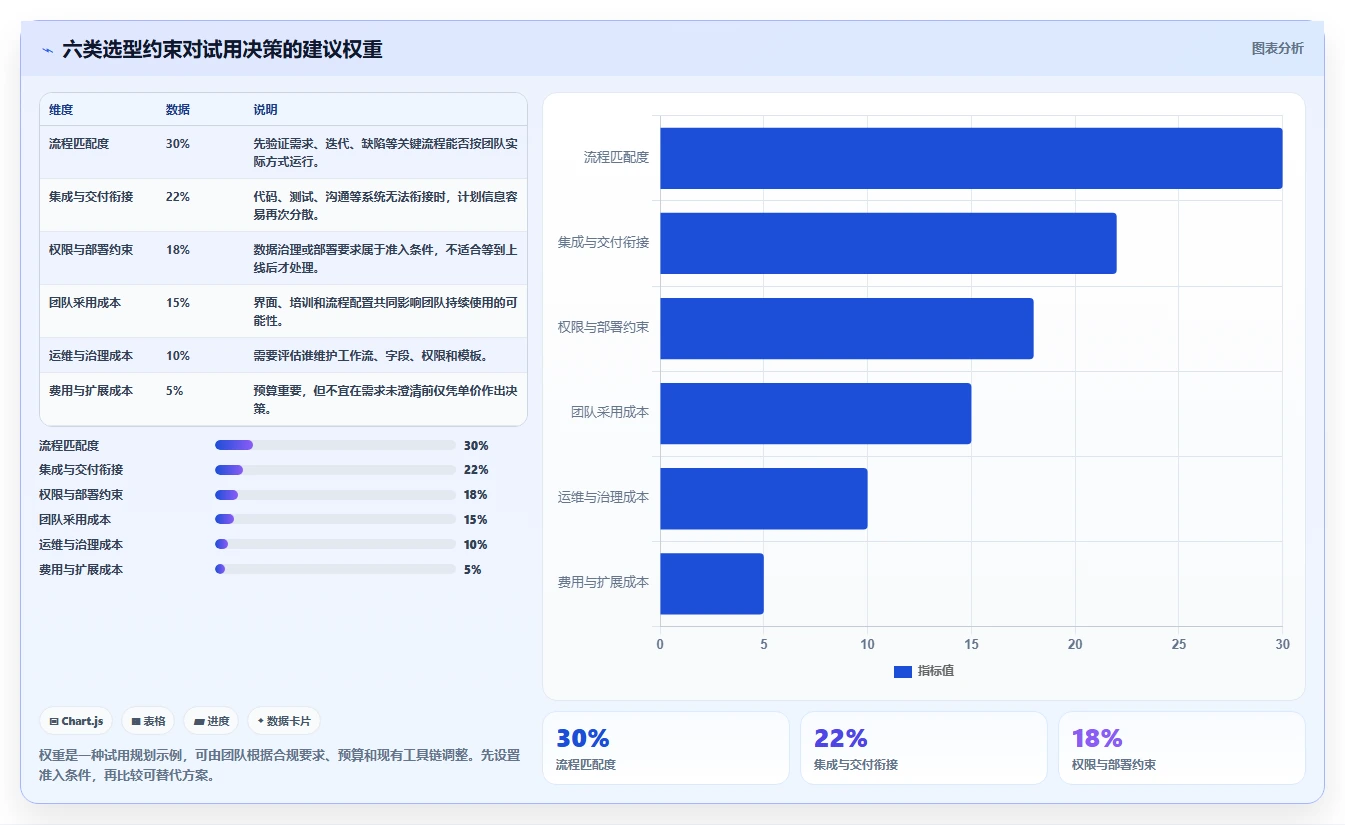Click description starting 预算重要
This screenshot has width=1345, height=825.
pos(385,399)
